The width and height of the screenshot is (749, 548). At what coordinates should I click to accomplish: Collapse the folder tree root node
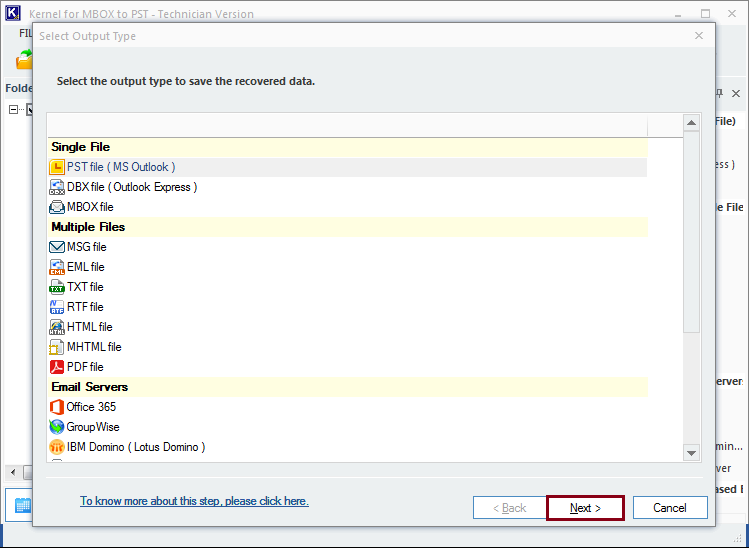click(x=13, y=109)
